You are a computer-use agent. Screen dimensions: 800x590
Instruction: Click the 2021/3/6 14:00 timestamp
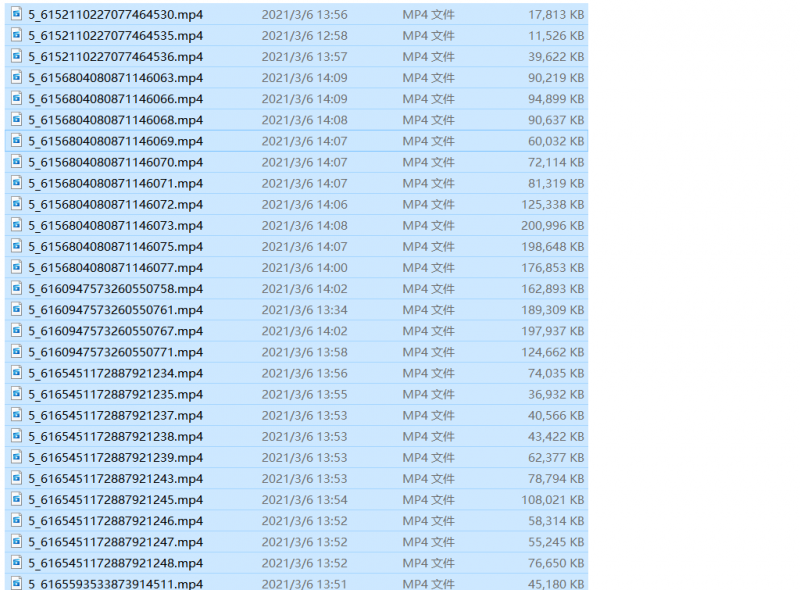(x=304, y=268)
